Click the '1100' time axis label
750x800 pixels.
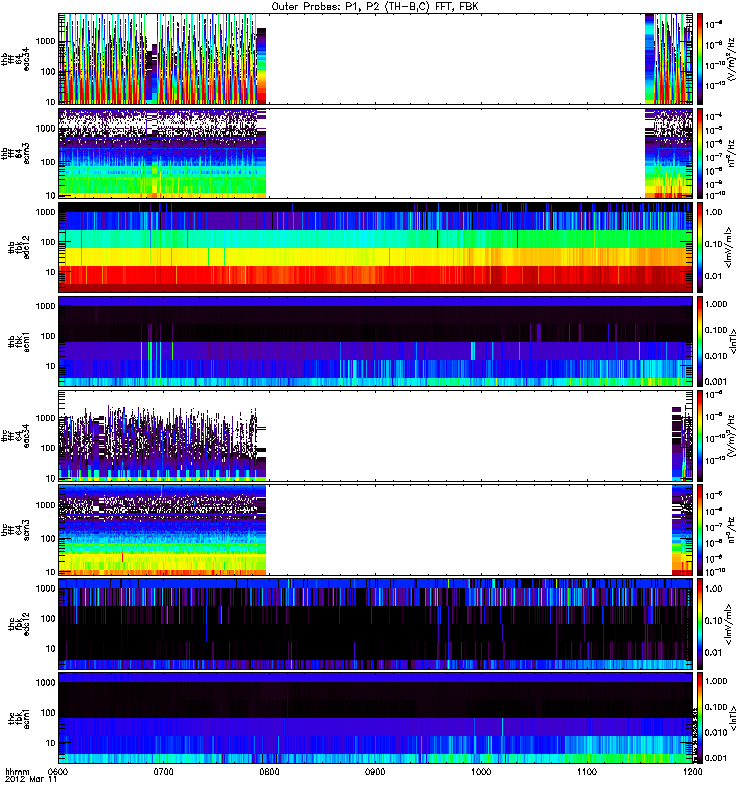coord(586,772)
